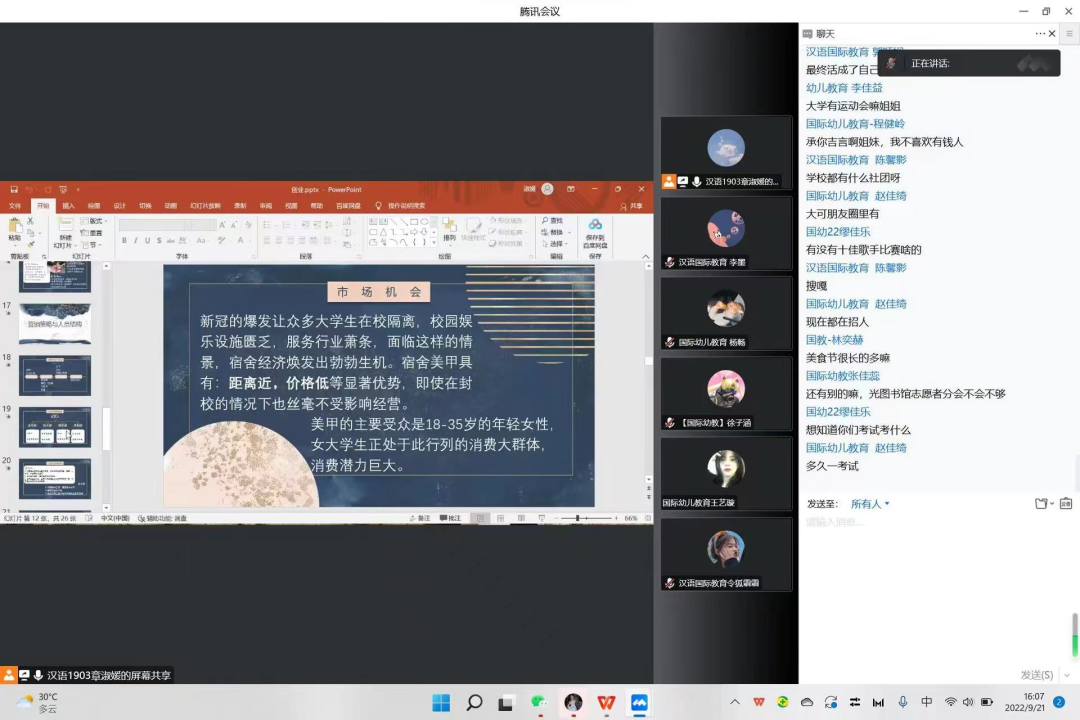The image size is (1080, 720).
Task: Open the Windows Search icon on the taskbar
Action: click(474, 702)
